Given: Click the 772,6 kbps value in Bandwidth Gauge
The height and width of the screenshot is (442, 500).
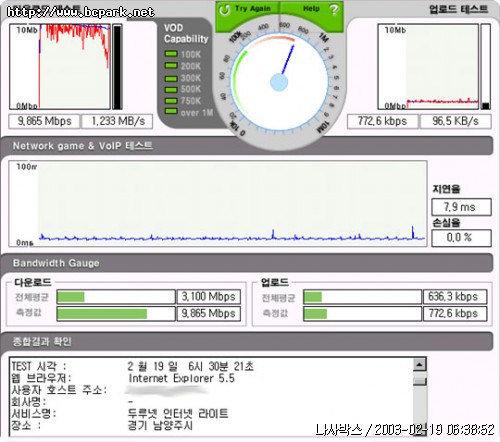Looking at the screenshot, I should tap(455, 314).
